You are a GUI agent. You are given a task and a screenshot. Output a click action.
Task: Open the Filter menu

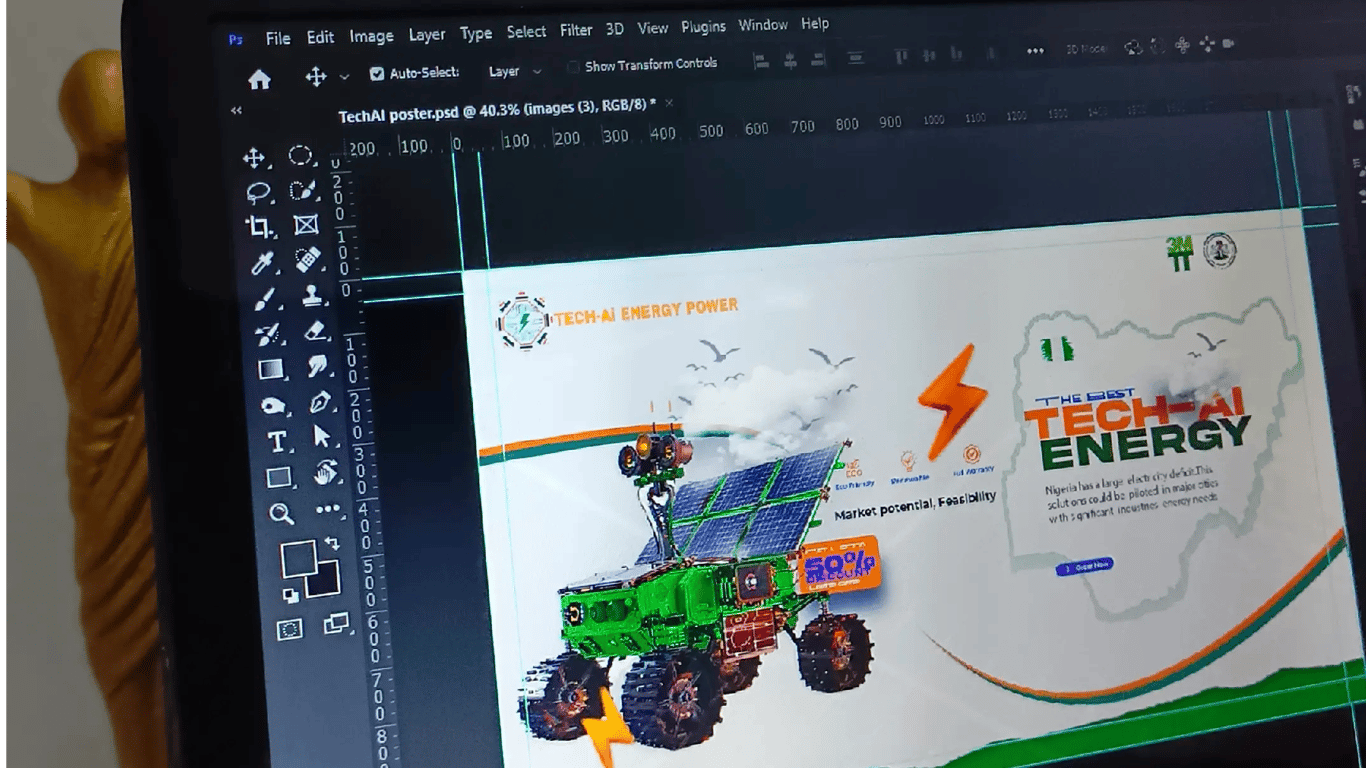coord(576,30)
